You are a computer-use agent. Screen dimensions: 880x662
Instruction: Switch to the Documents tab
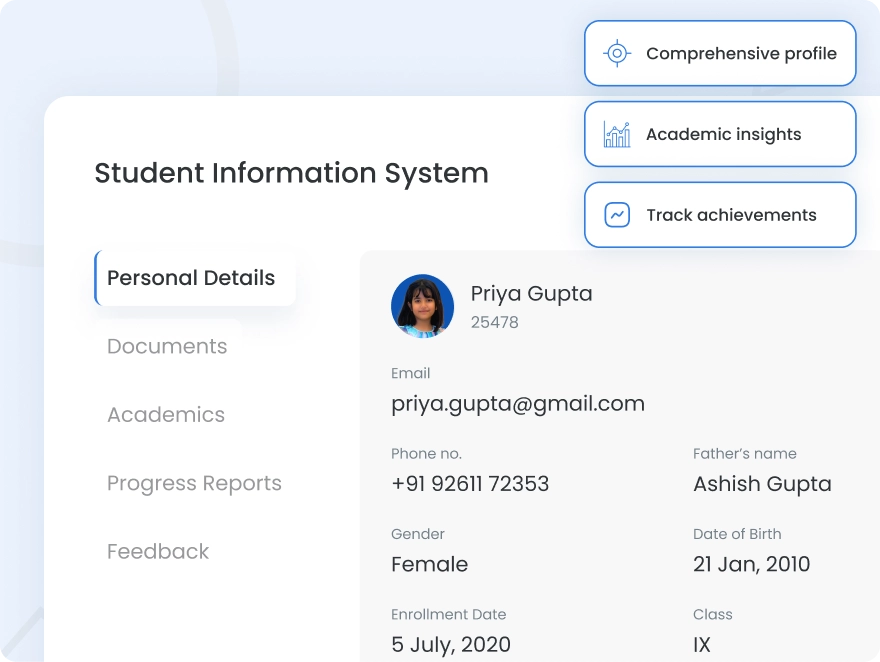coord(167,346)
